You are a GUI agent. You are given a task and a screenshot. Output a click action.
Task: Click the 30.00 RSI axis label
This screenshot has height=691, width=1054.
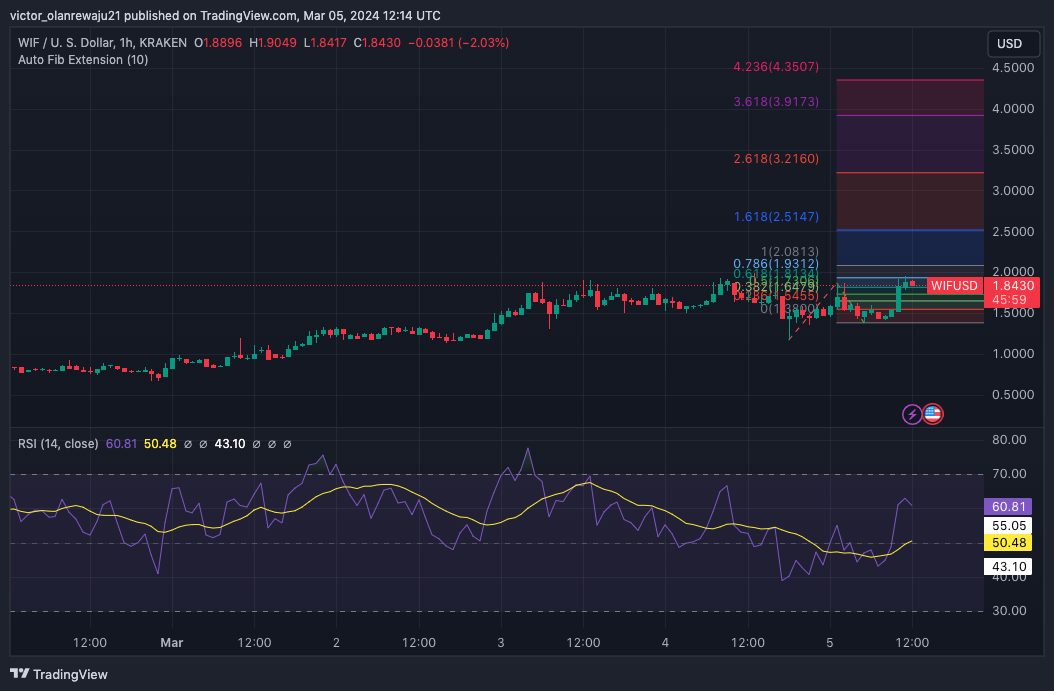pyautogui.click(x=1010, y=611)
